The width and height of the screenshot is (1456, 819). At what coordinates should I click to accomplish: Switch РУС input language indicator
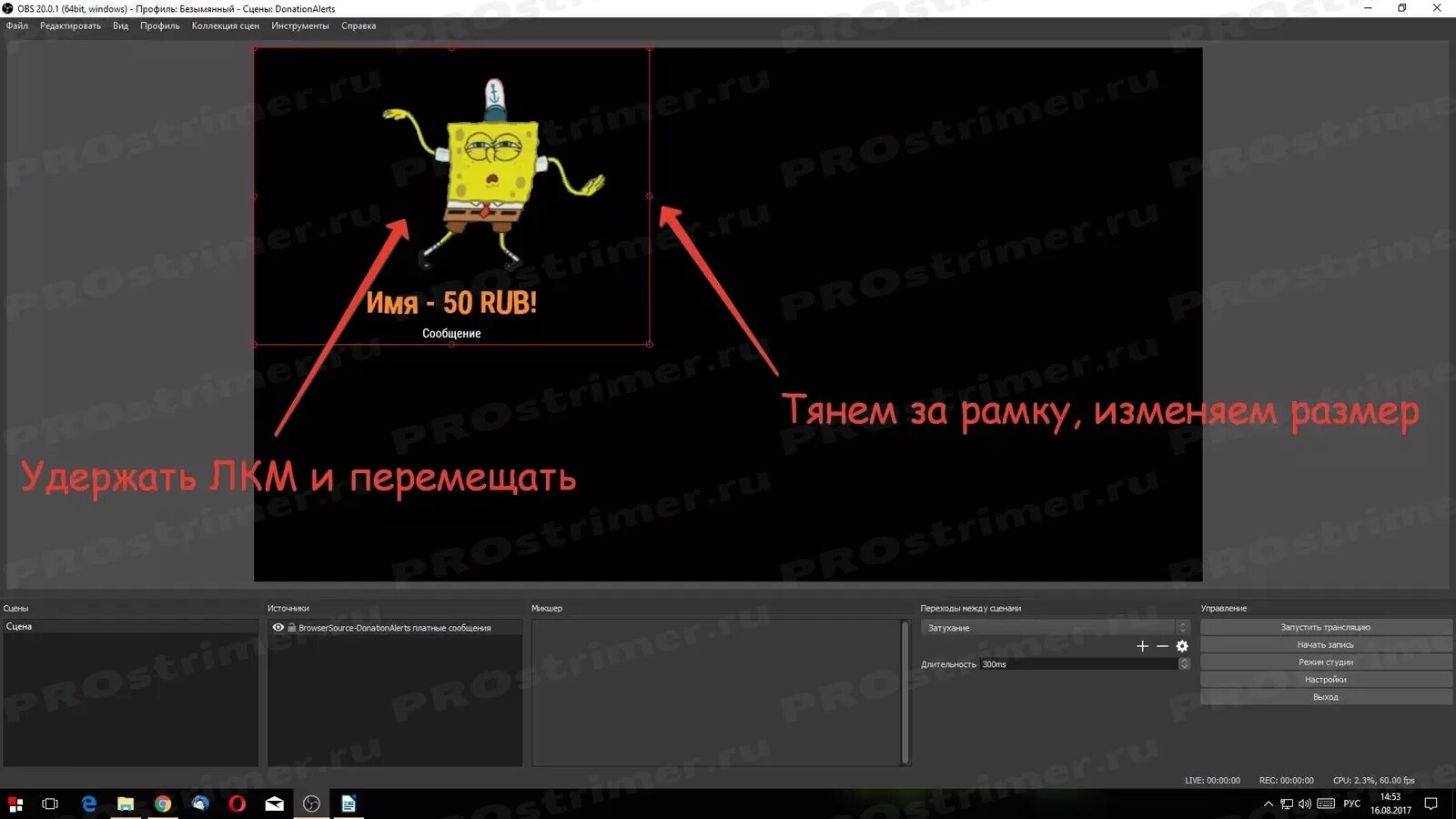pyautogui.click(x=1352, y=804)
